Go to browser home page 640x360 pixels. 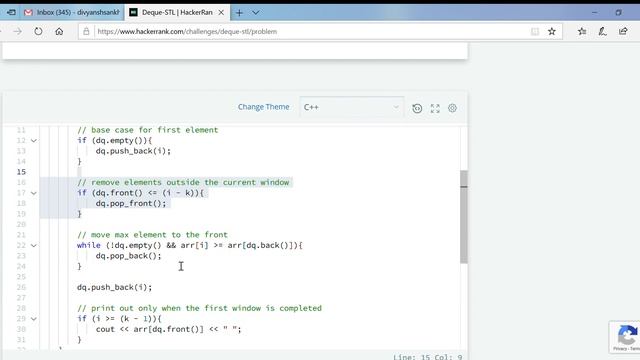point(59,31)
